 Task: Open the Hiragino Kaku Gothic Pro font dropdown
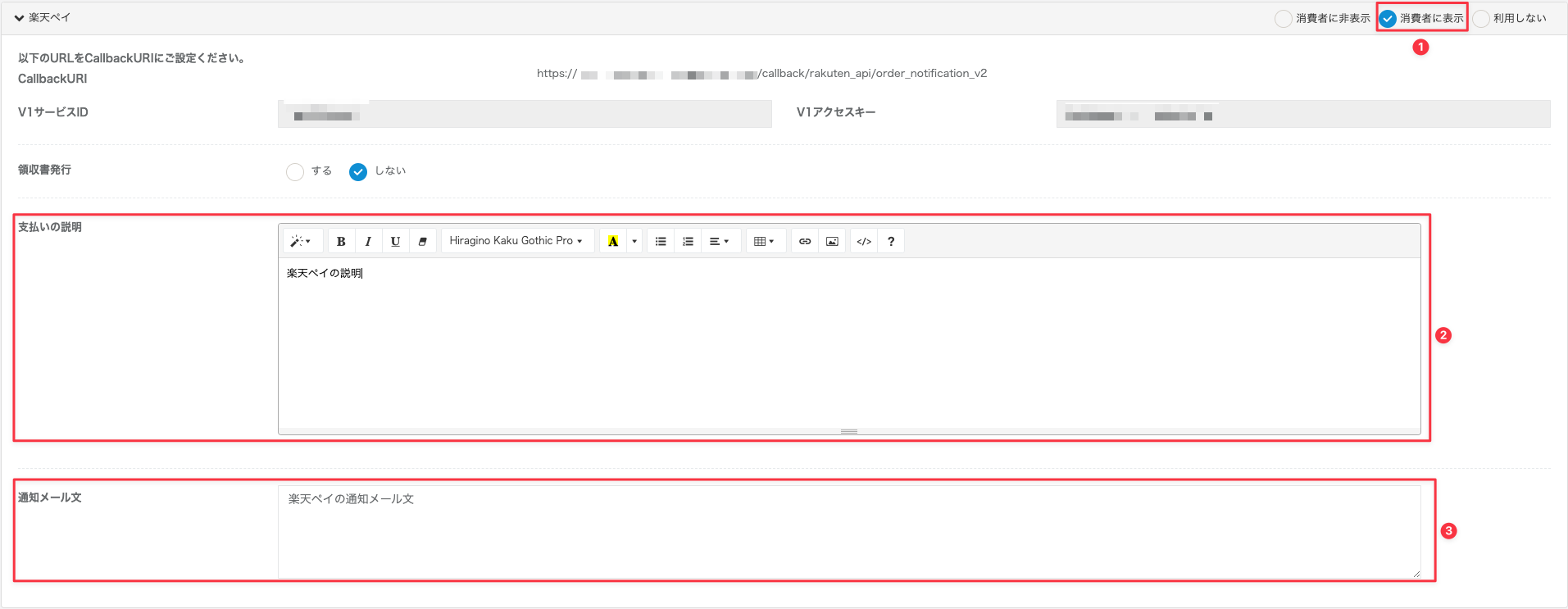click(x=516, y=241)
